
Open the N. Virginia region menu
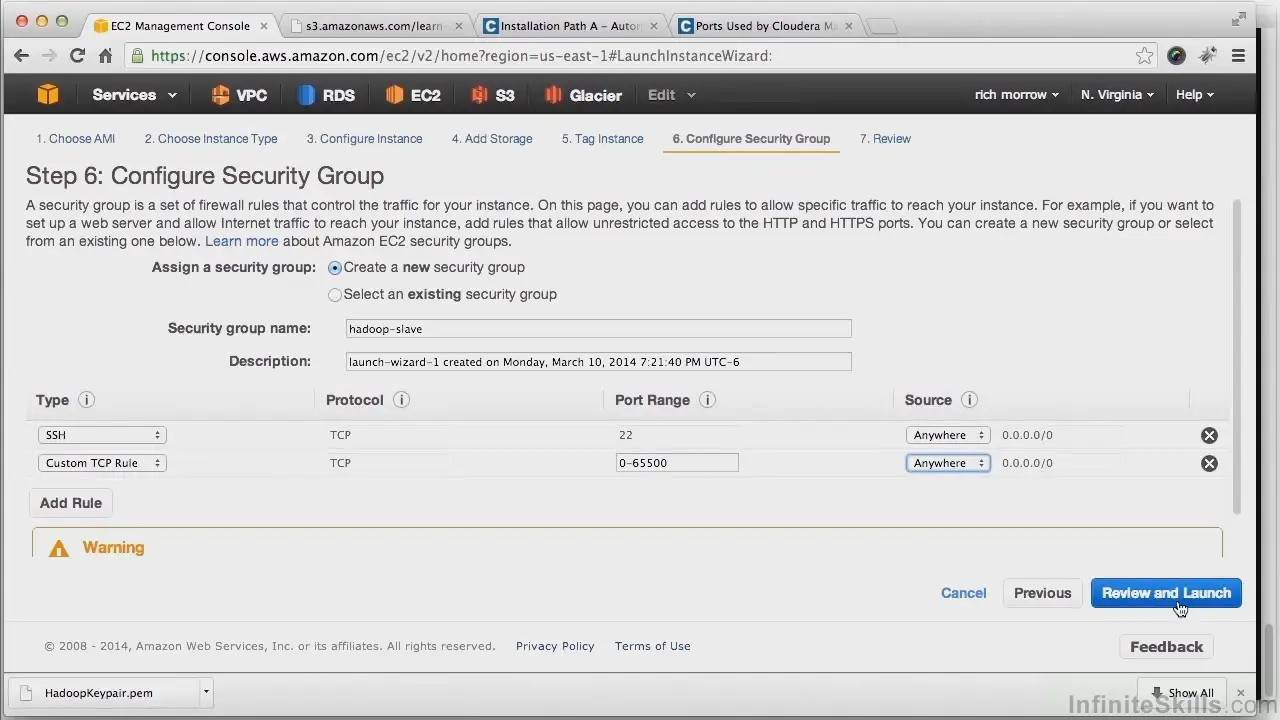coord(1117,95)
